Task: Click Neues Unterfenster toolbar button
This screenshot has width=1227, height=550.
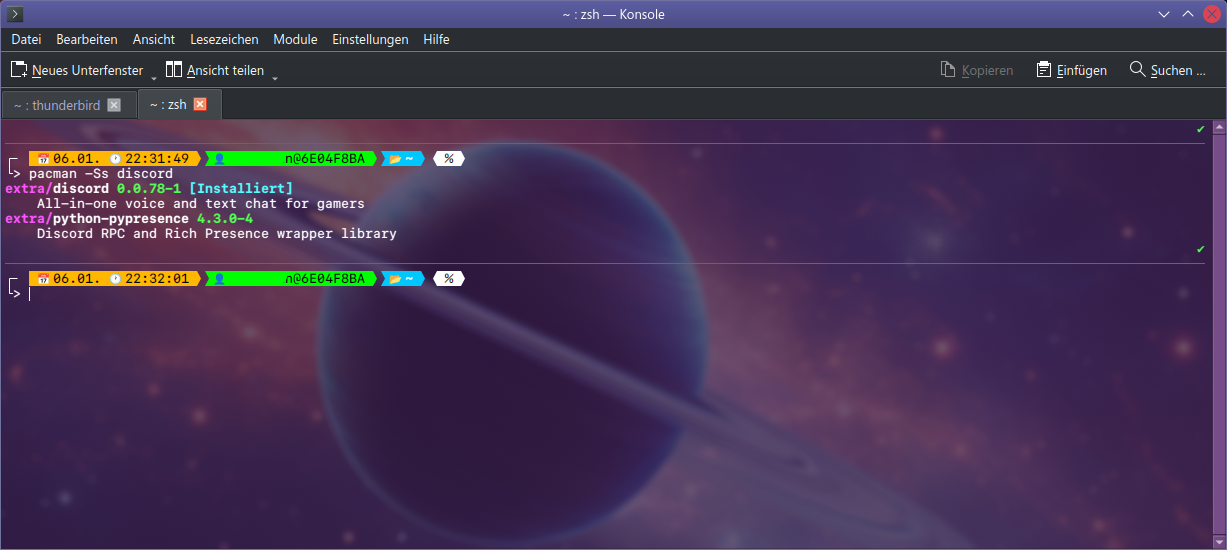Action: point(77,70)
